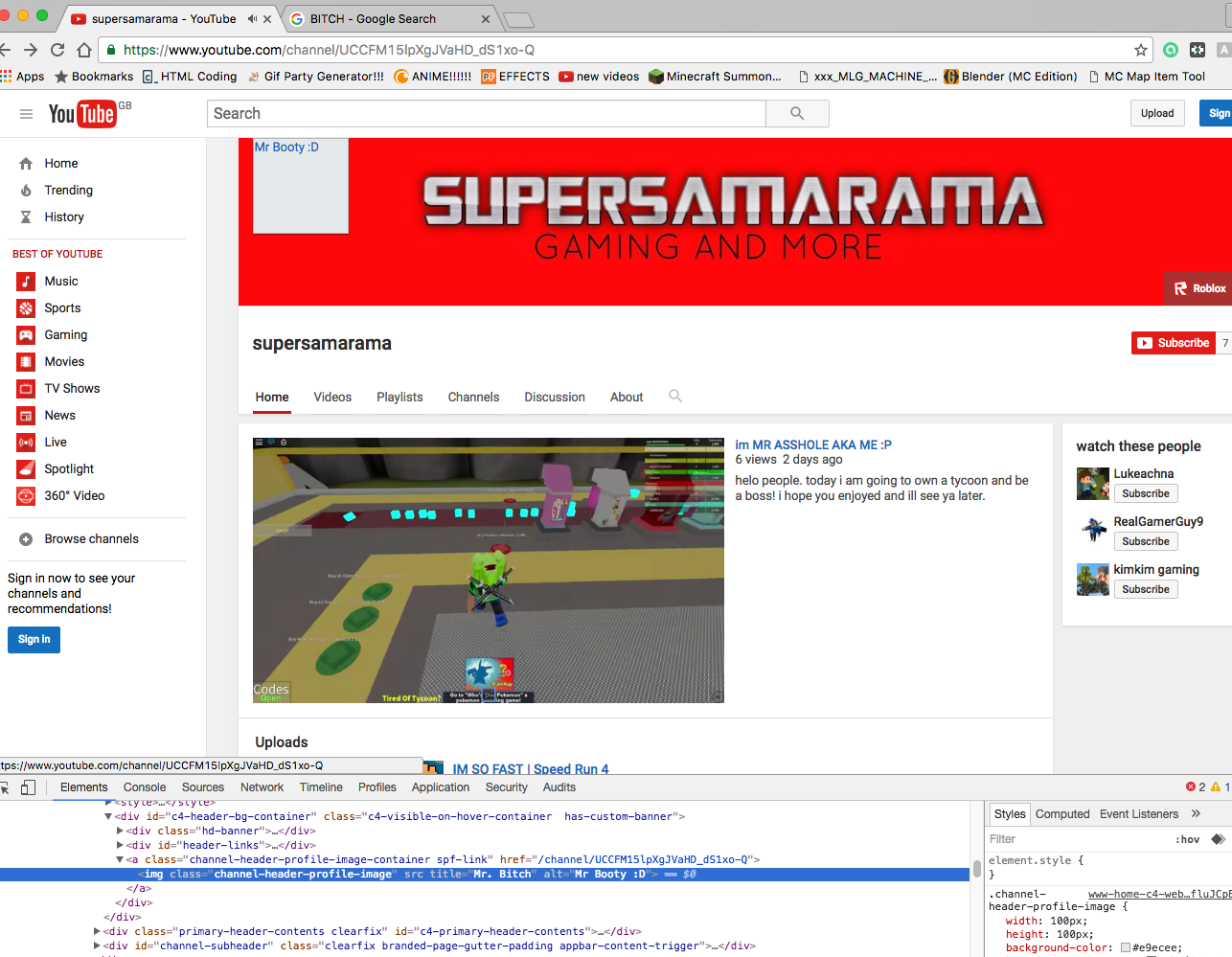Go back with the browser back arrow

(x=5, y=50)
